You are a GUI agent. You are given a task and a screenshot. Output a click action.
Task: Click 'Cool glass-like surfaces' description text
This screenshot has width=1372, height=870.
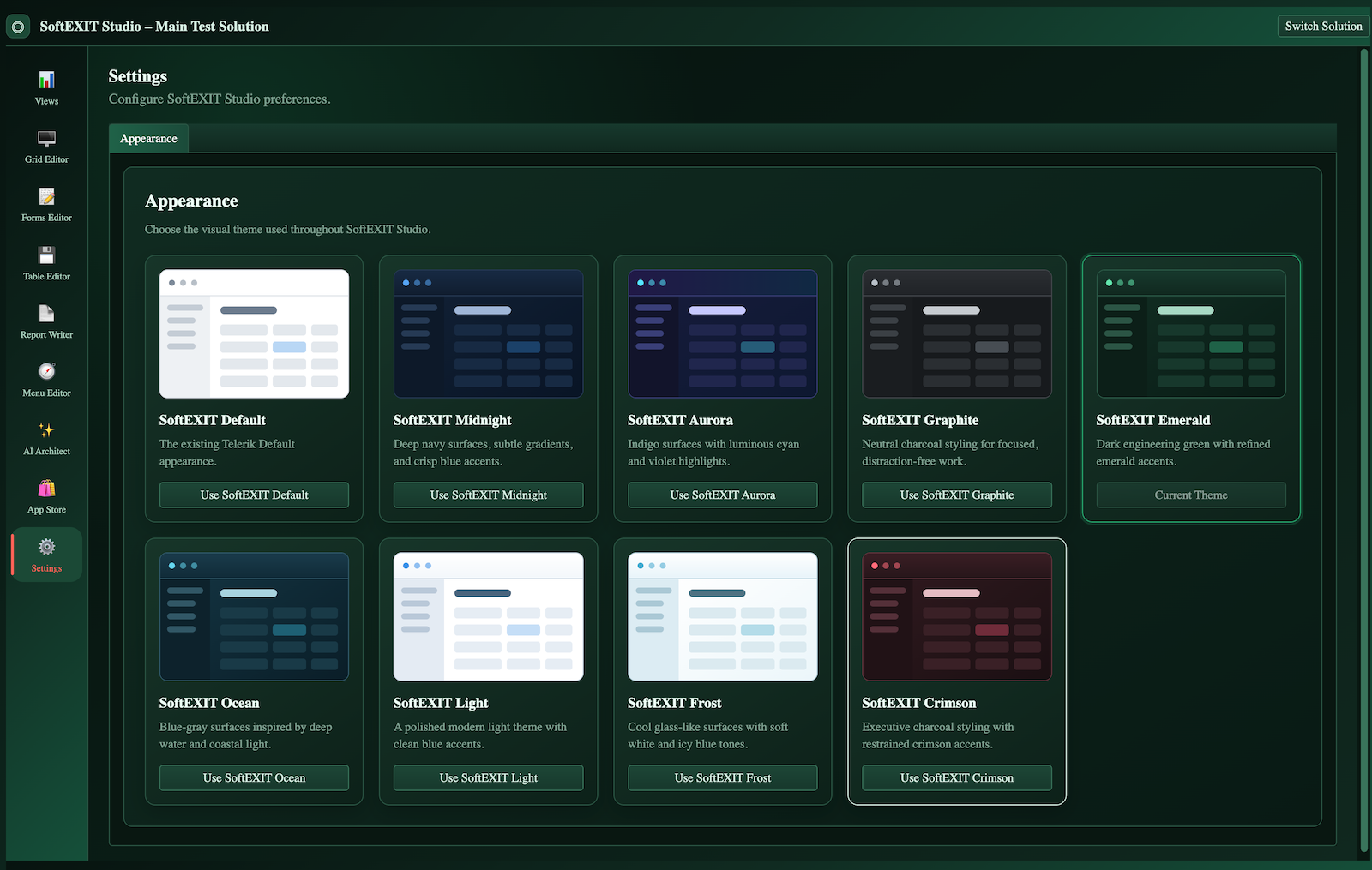tap(708, 735)
